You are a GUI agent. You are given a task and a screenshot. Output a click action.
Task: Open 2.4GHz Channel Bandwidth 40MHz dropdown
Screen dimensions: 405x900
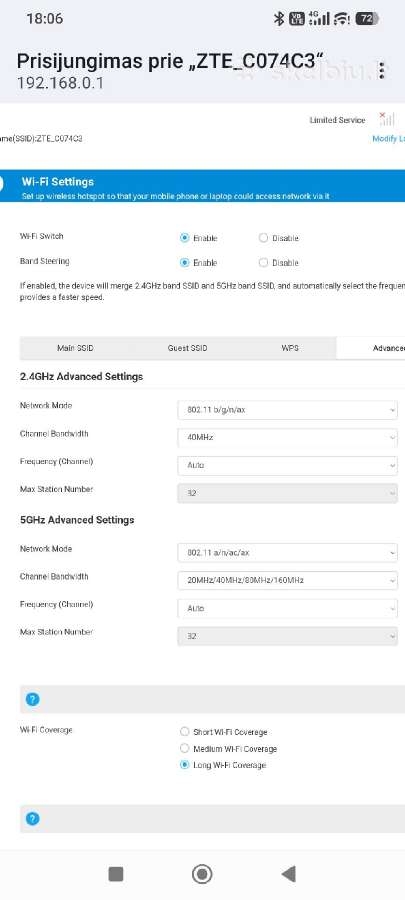point(287,437)
